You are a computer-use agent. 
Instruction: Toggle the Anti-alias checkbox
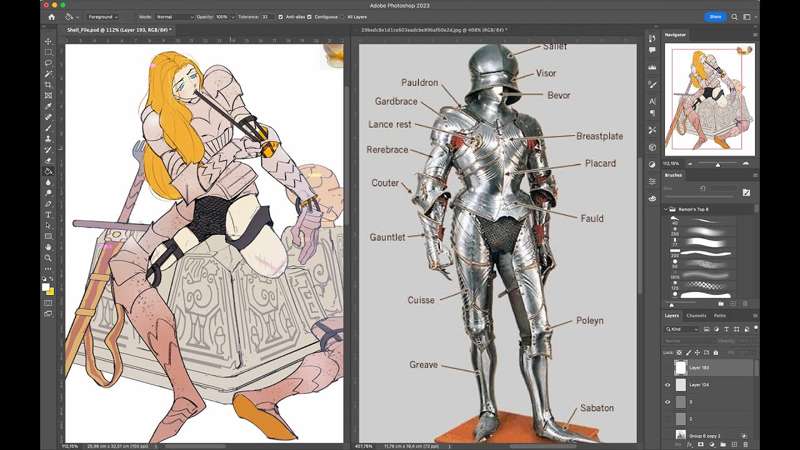281,17
